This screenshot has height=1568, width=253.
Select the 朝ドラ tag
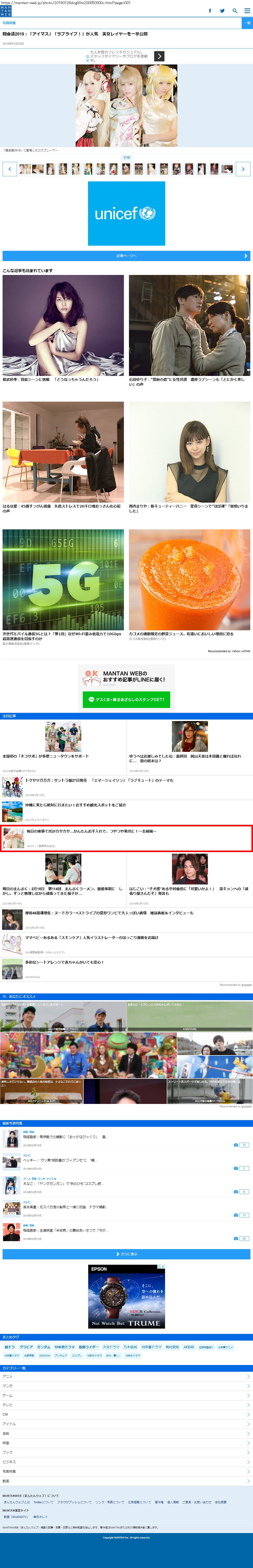coord(10,1347)
